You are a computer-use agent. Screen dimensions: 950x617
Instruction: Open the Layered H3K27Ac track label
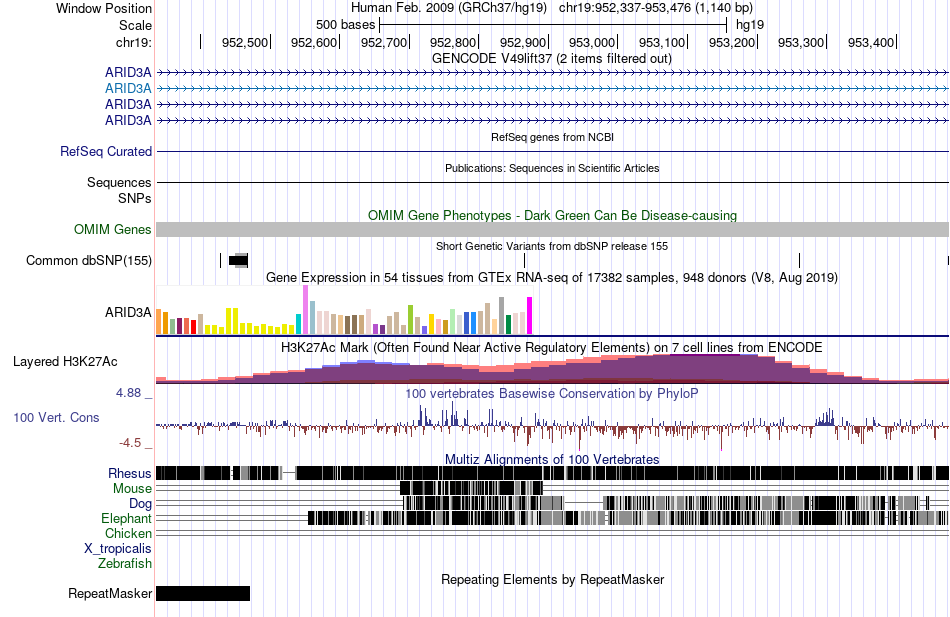click(65, 361)
